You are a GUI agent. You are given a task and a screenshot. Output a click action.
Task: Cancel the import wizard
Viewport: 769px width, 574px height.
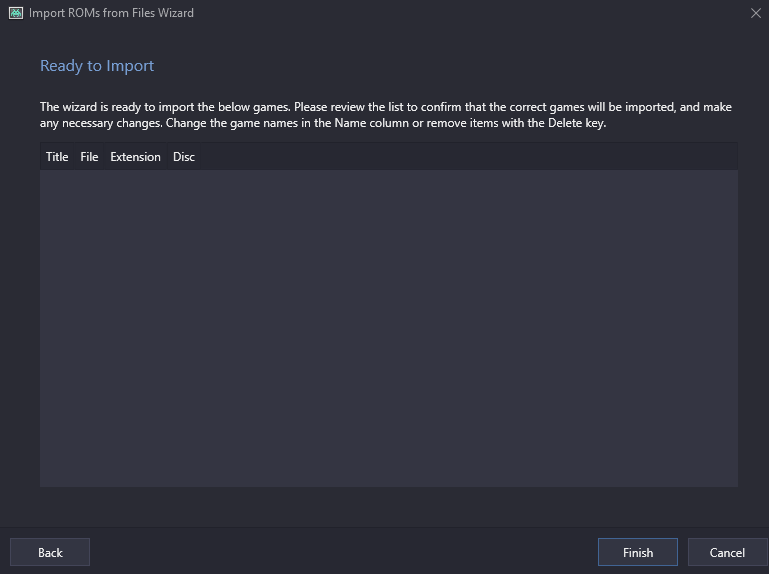[x=727, y=552]
